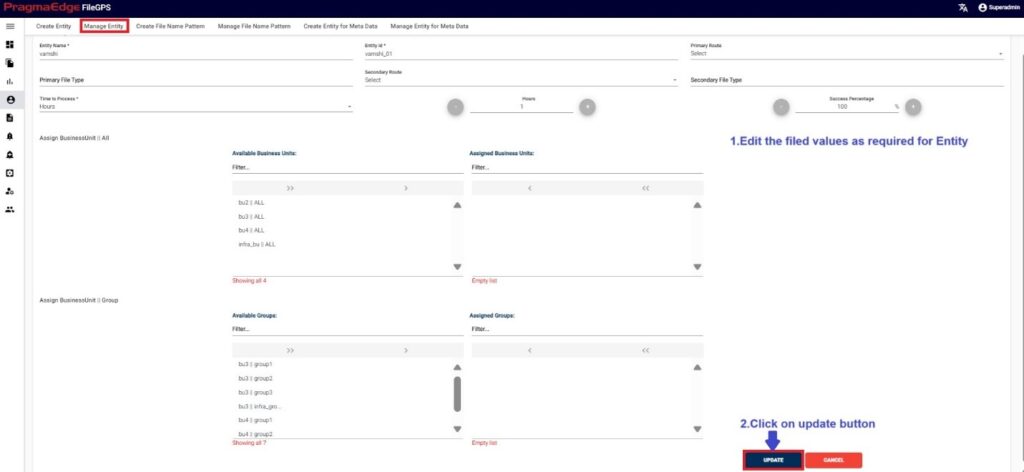Switch to Manage Entity tab
Viewport: 1024px width, 472px height.
[104, 26]
